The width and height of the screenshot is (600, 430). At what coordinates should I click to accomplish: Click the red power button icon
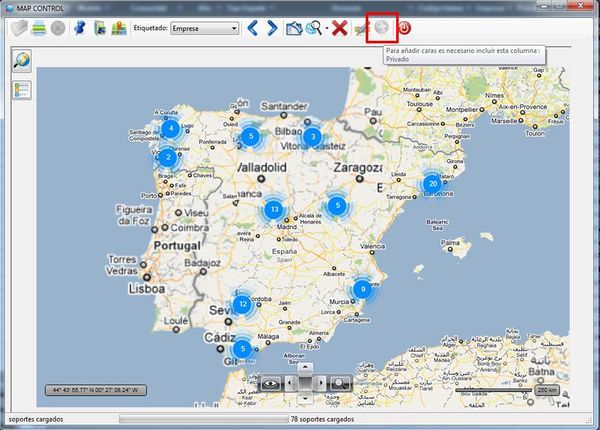click(x=405, y=28)
